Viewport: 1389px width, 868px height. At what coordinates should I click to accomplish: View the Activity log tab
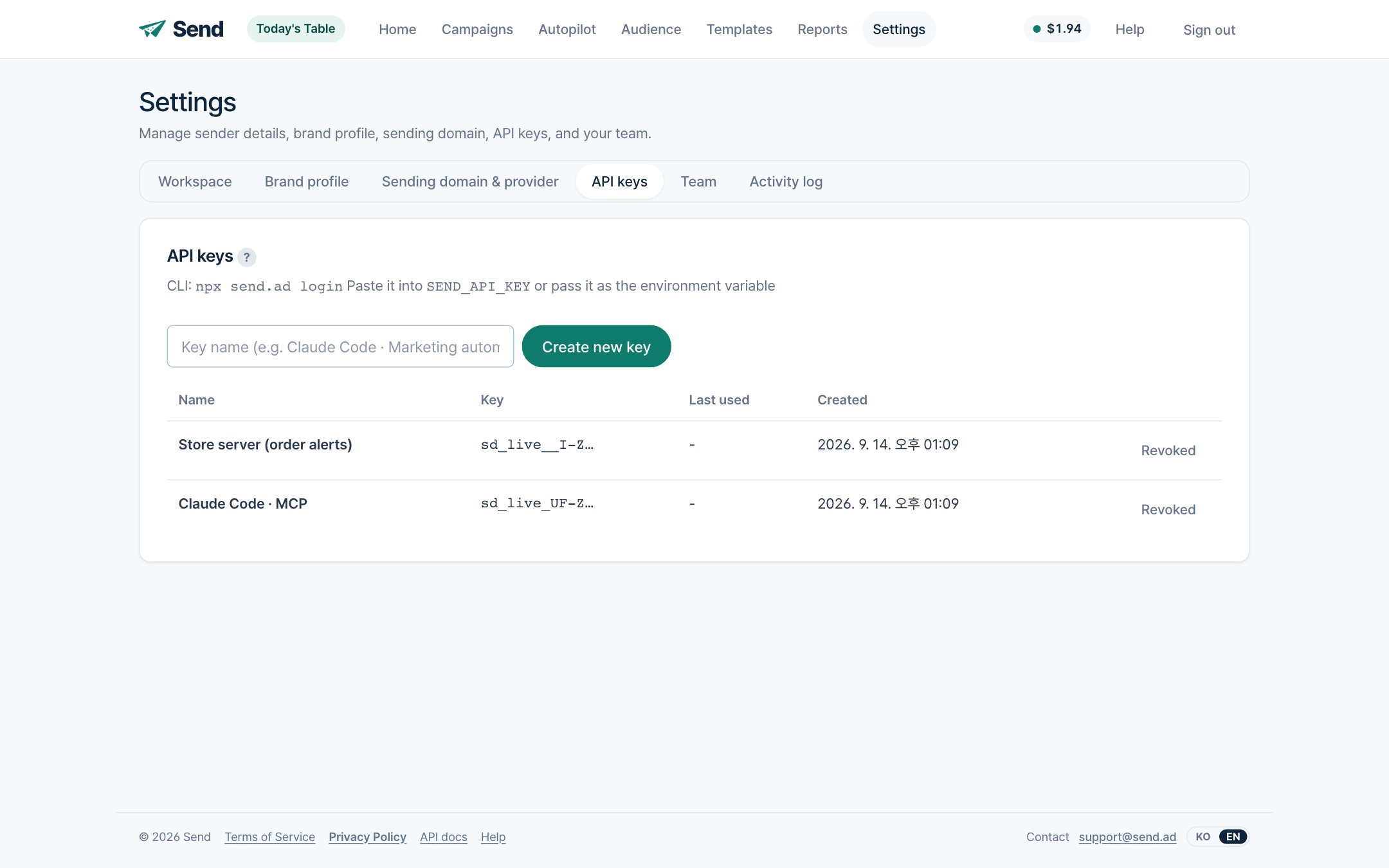click(x=786, y=182)
